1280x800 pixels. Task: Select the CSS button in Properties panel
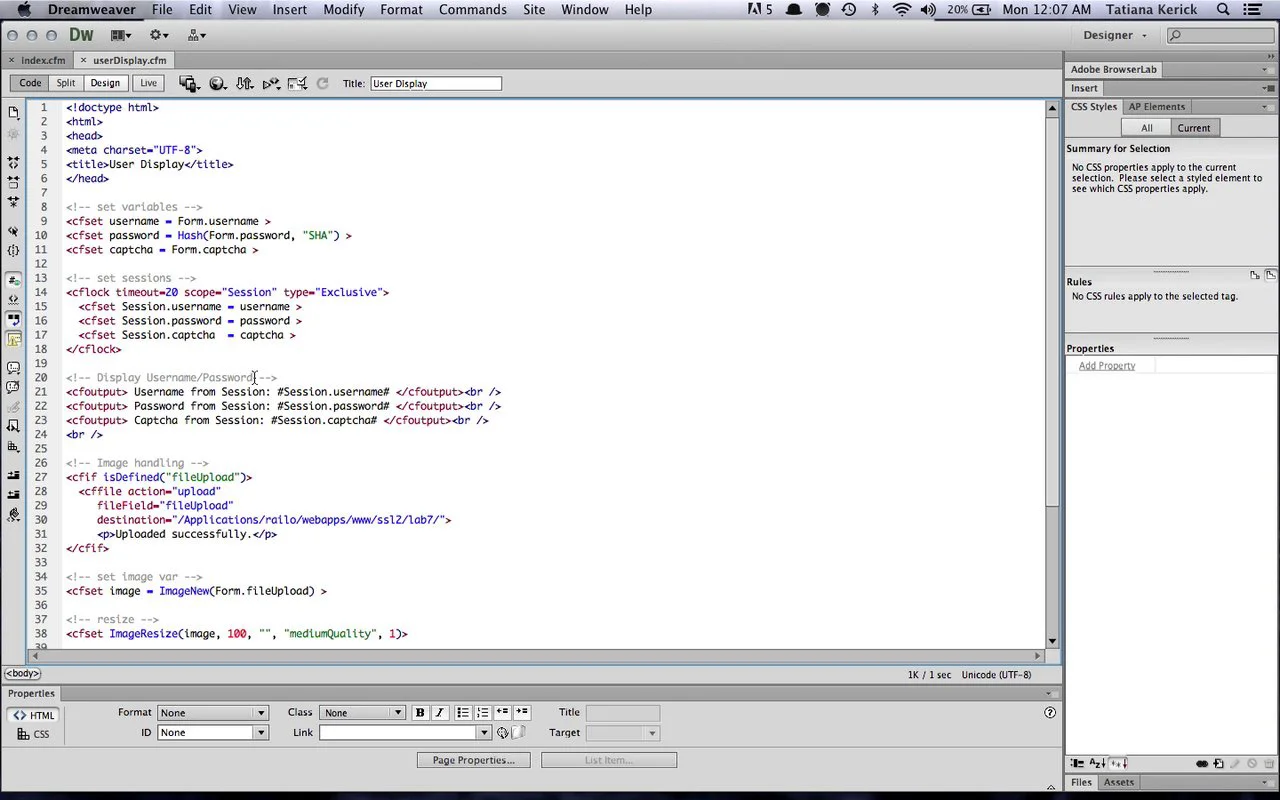pos(33,734)
